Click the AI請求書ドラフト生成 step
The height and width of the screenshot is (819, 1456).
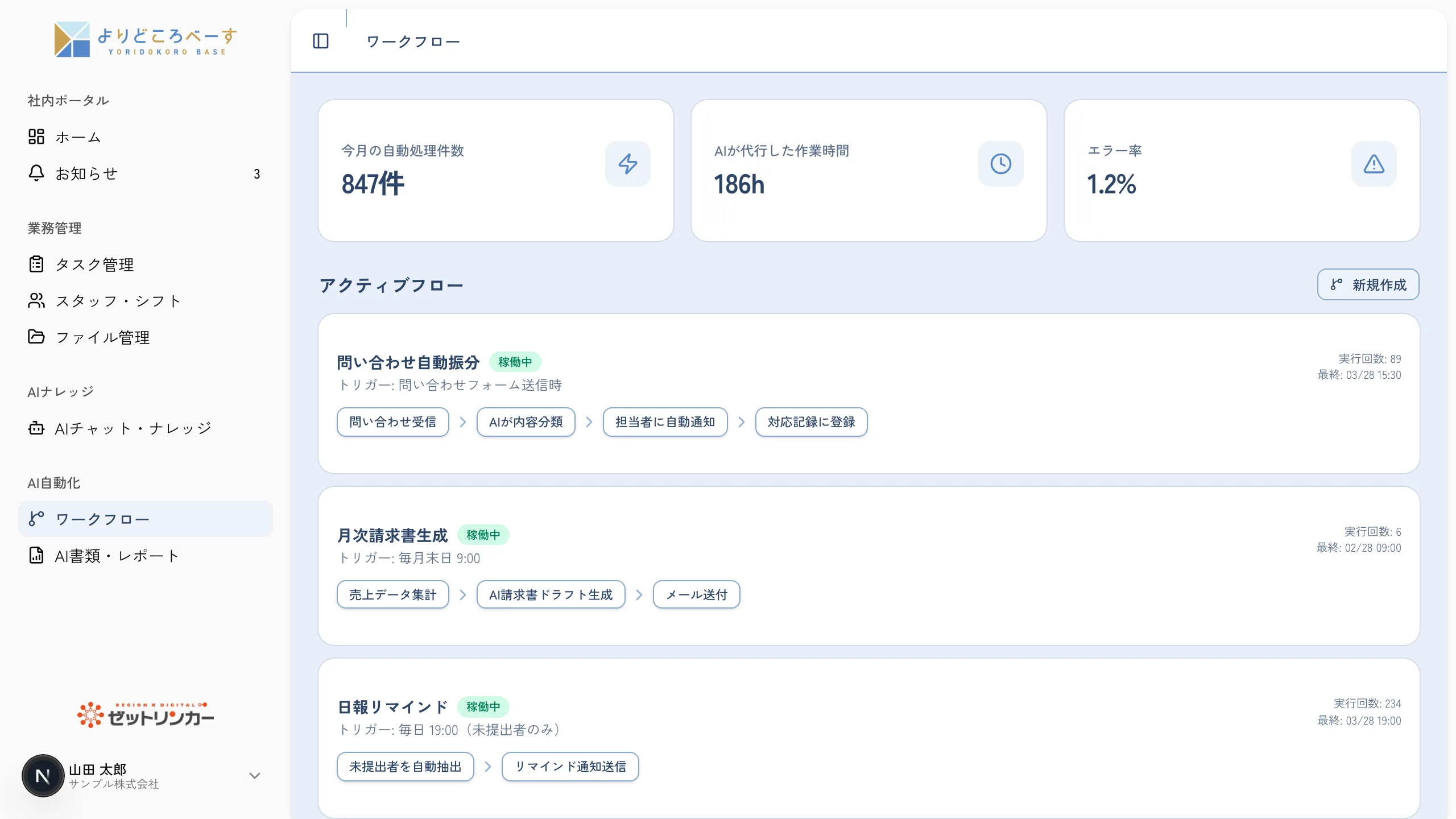point(551,595)
